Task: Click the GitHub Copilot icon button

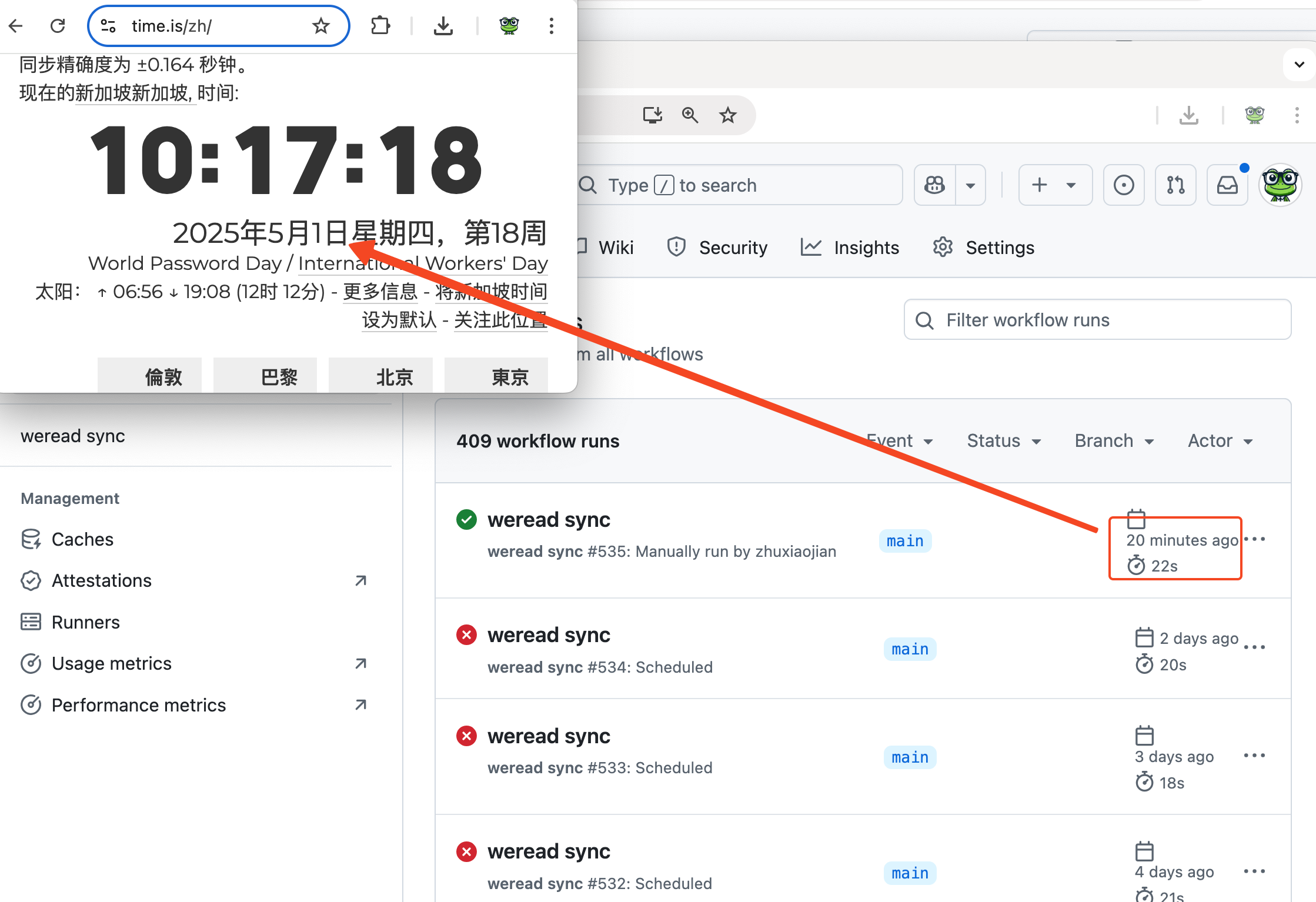Action: pos(935,185)
